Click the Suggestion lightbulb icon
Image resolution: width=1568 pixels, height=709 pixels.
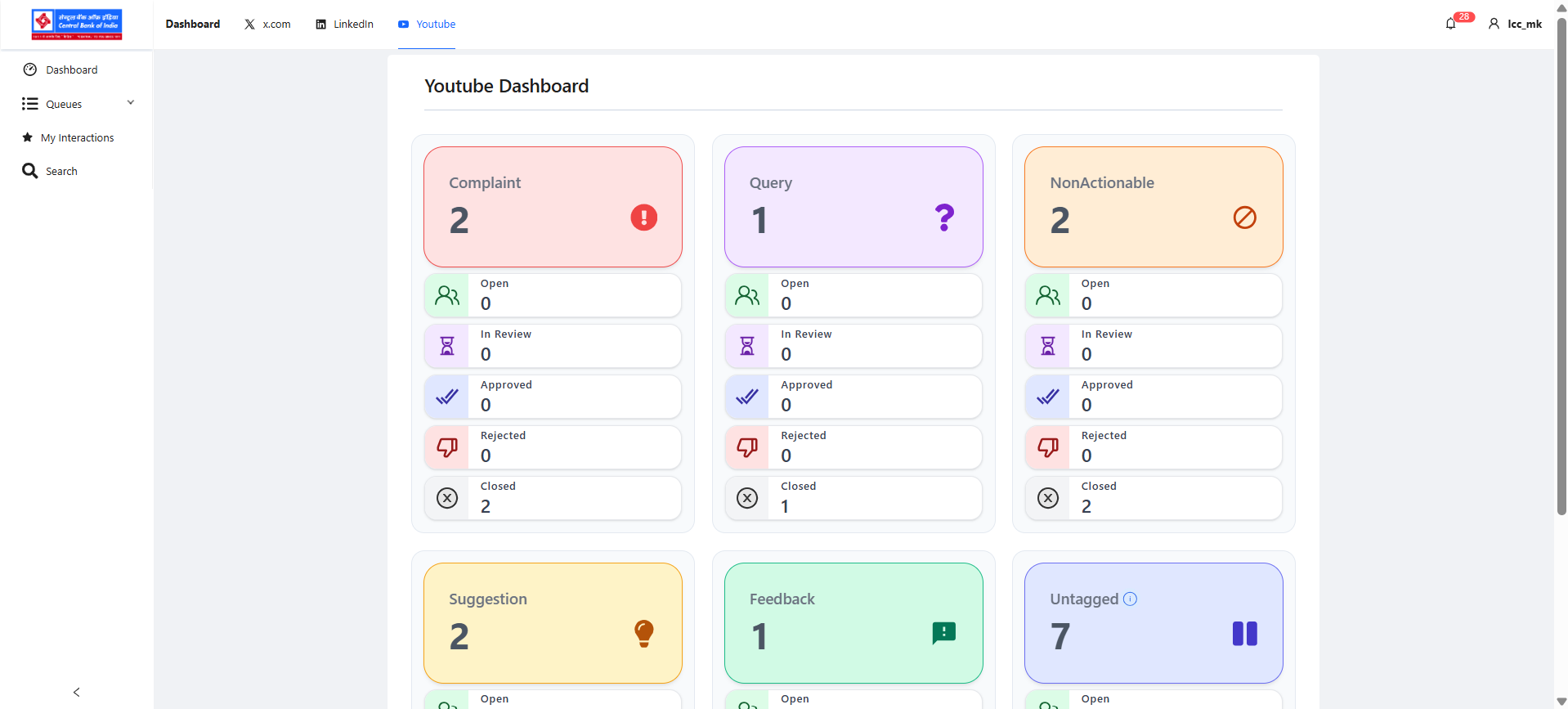(x=644, y=634)
